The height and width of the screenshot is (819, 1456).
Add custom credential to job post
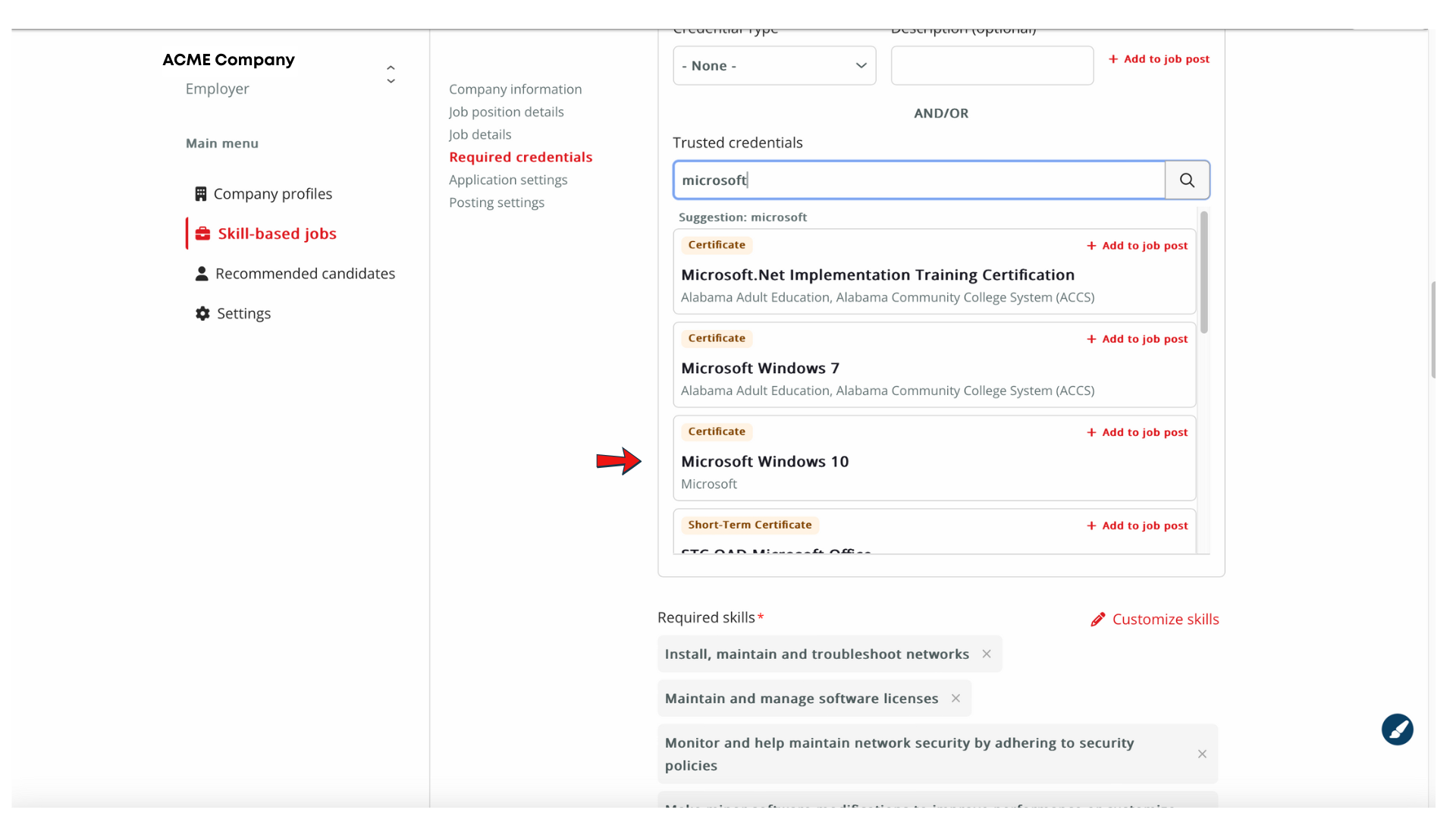[1159, 59]
